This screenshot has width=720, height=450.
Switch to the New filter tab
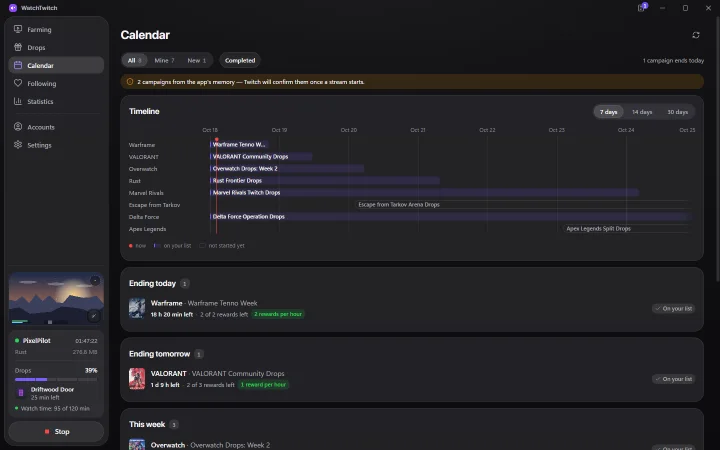point(197,60)
